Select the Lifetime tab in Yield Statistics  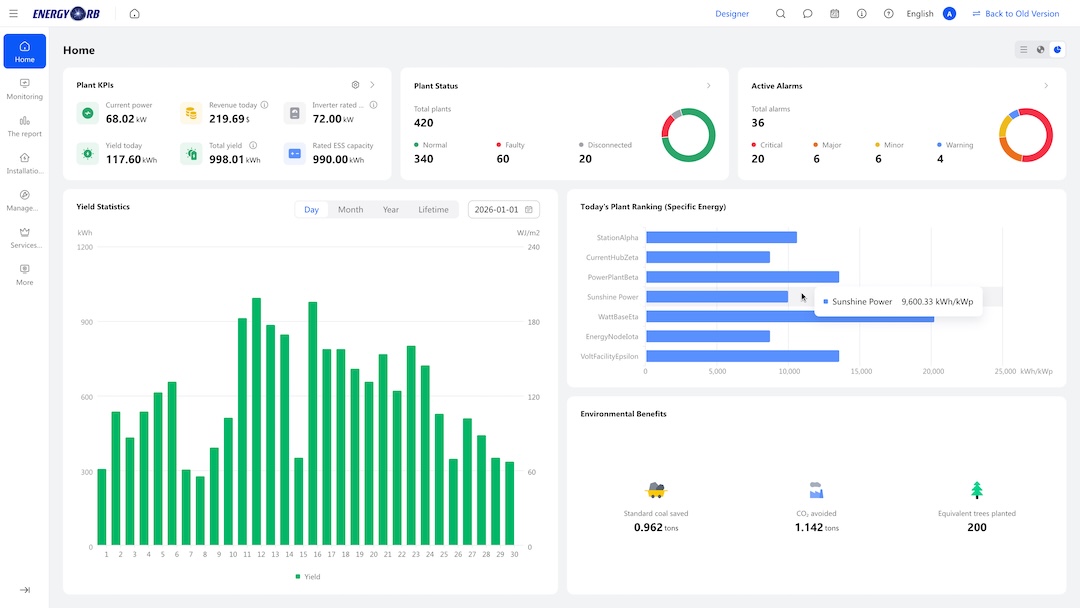click(433, 209)
